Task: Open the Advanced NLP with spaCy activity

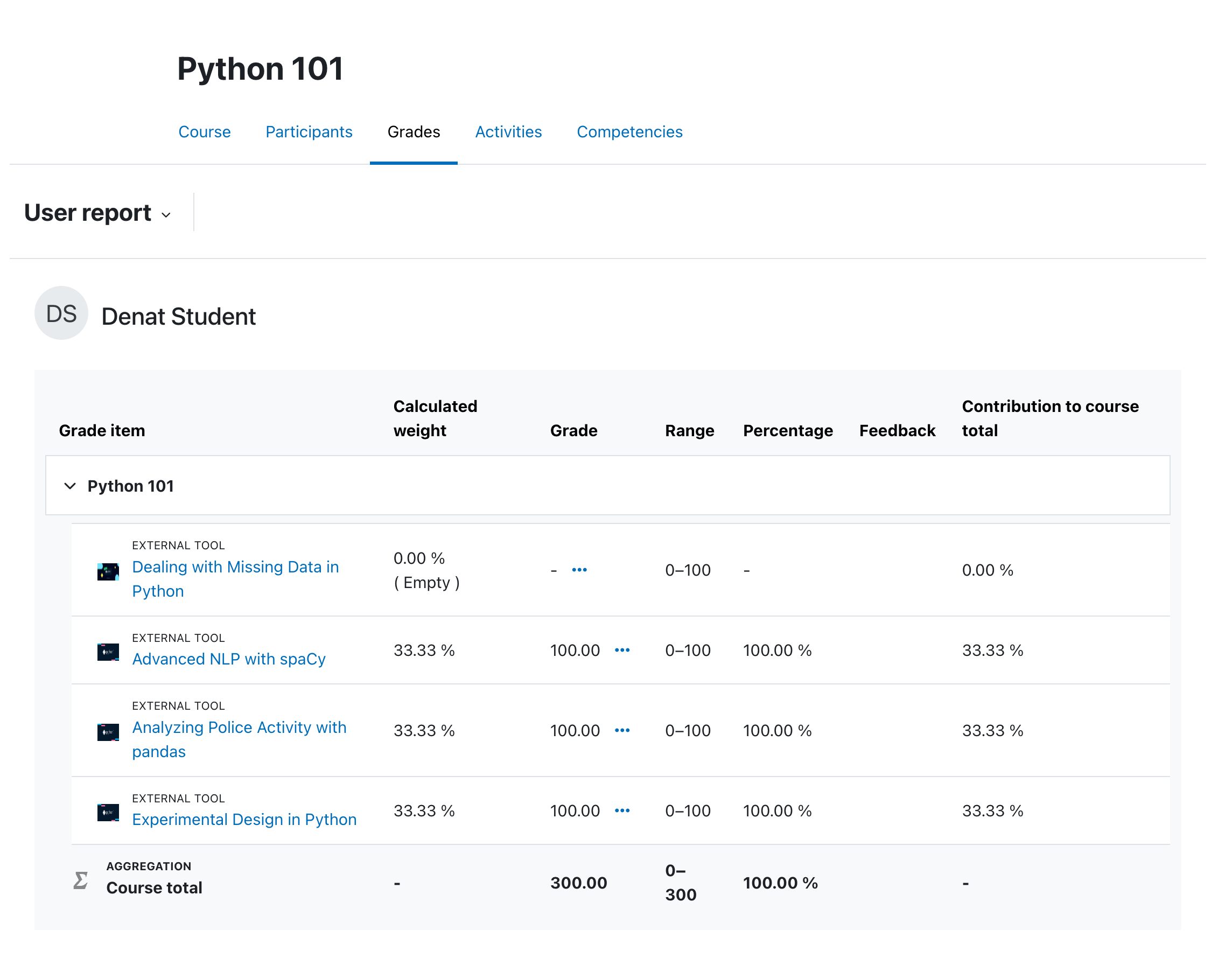Action: pyautogui.click(x=228, y=658)
